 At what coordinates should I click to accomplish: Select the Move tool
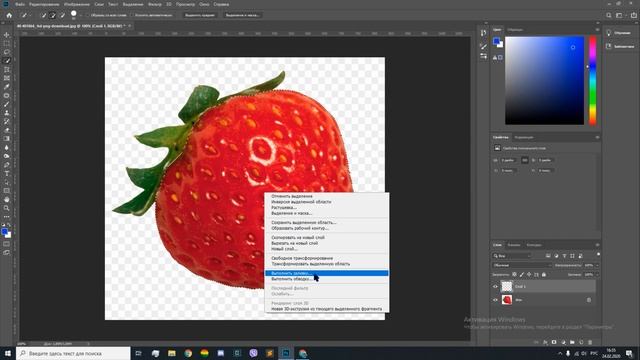click(7, 35)
